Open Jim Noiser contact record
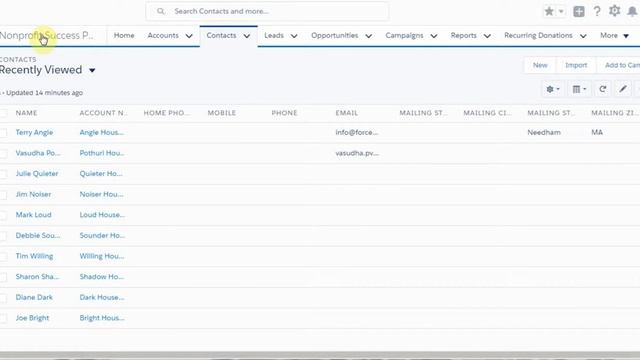This screenshot has width=640, height=360. 33,194
